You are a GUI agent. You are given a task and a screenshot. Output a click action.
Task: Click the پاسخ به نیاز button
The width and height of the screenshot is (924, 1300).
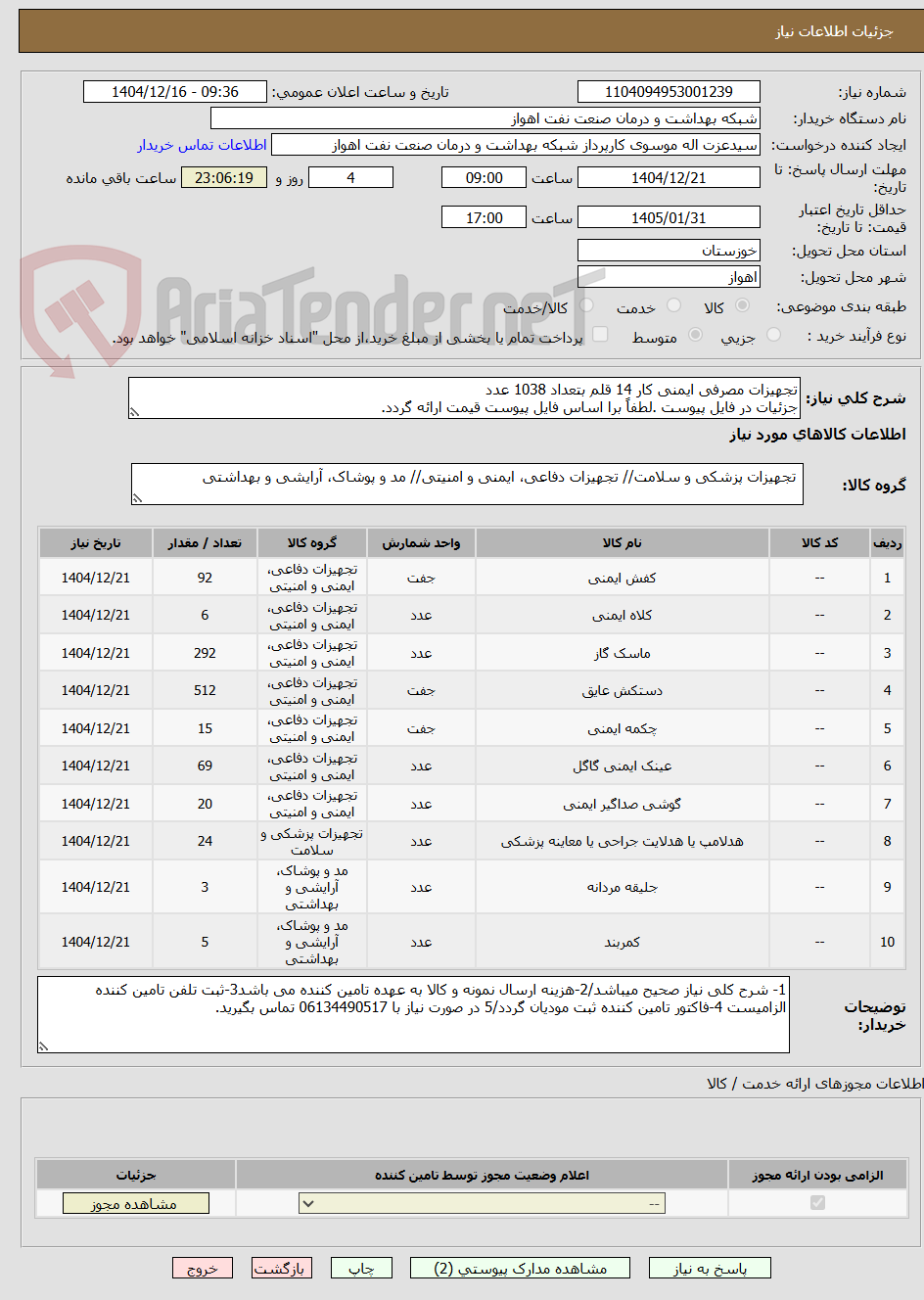[710, 1269]
